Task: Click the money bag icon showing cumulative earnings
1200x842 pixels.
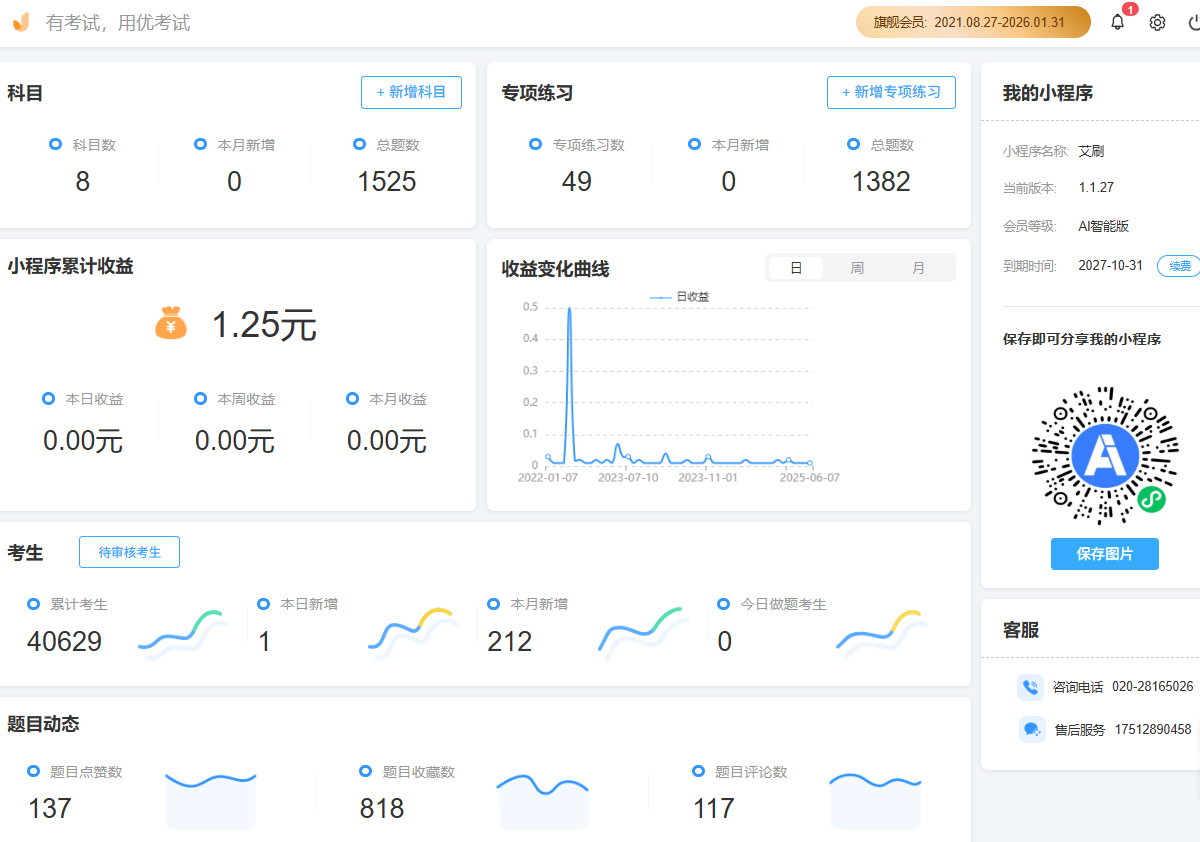Action: pyautogui.click(x=170, y=323)
